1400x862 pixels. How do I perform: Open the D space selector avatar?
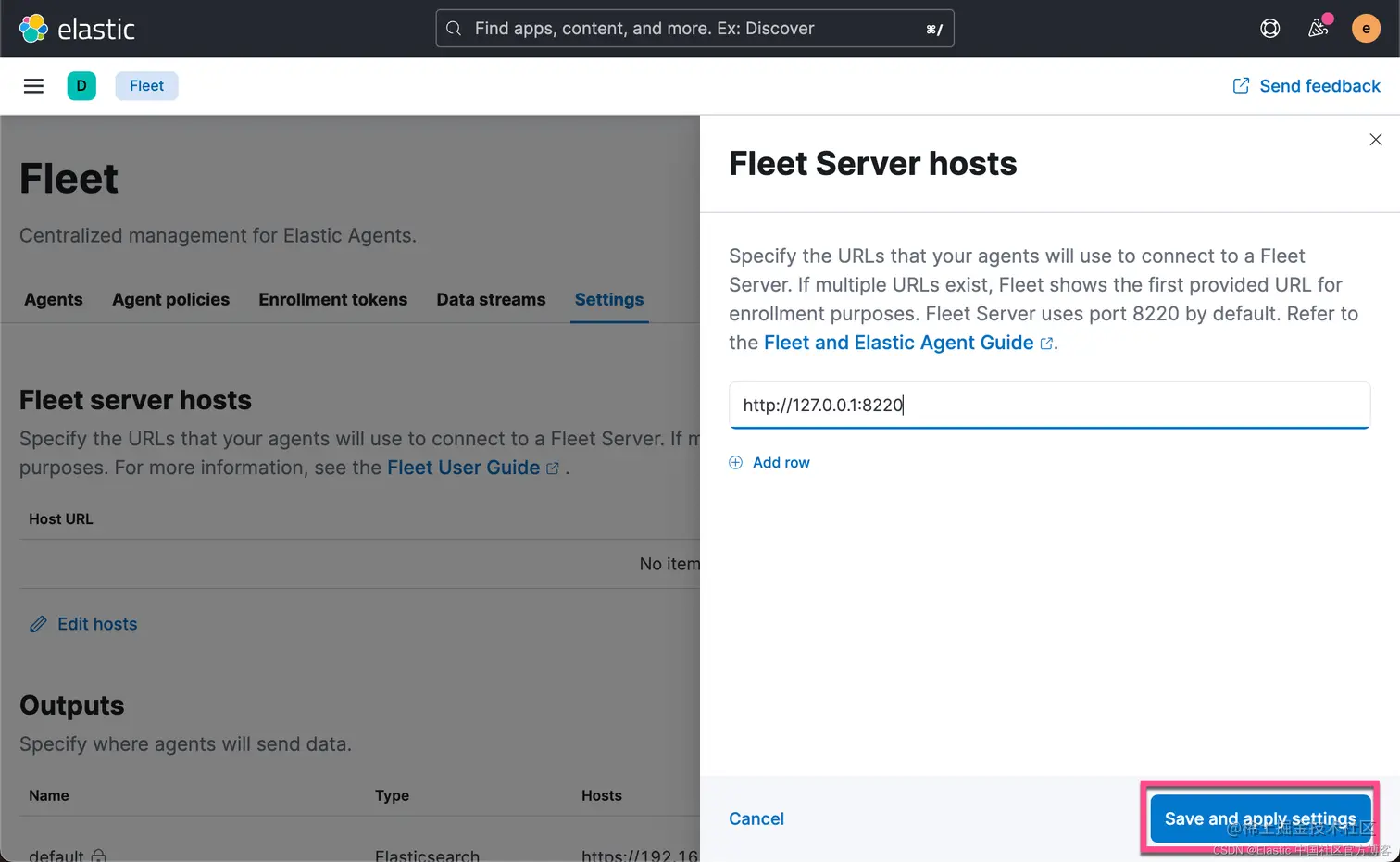click(81, 86)
